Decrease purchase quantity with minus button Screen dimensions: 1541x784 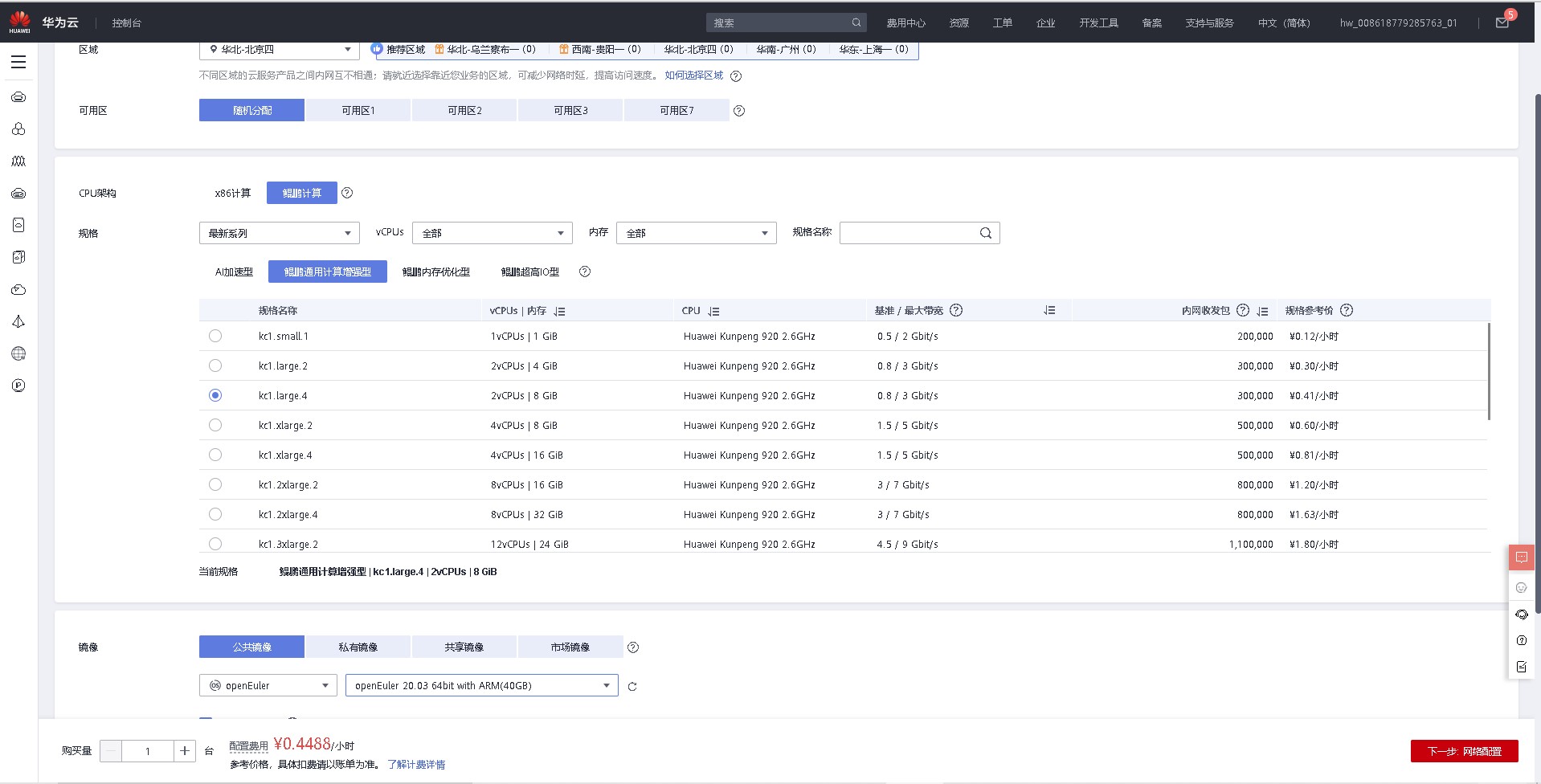tap(111, 751)
